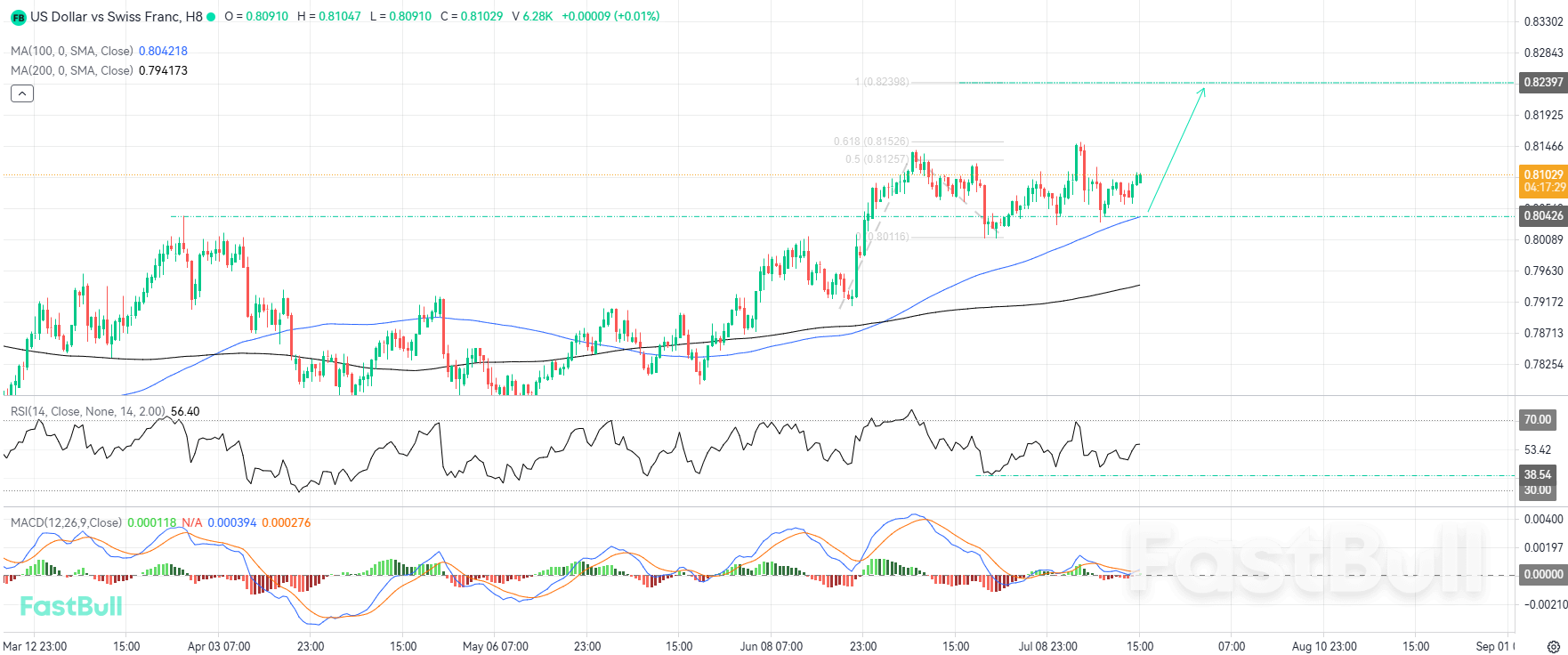1568x655 pixels.
Task: Click the MACD value 0.000118
Action: [152, 522]
